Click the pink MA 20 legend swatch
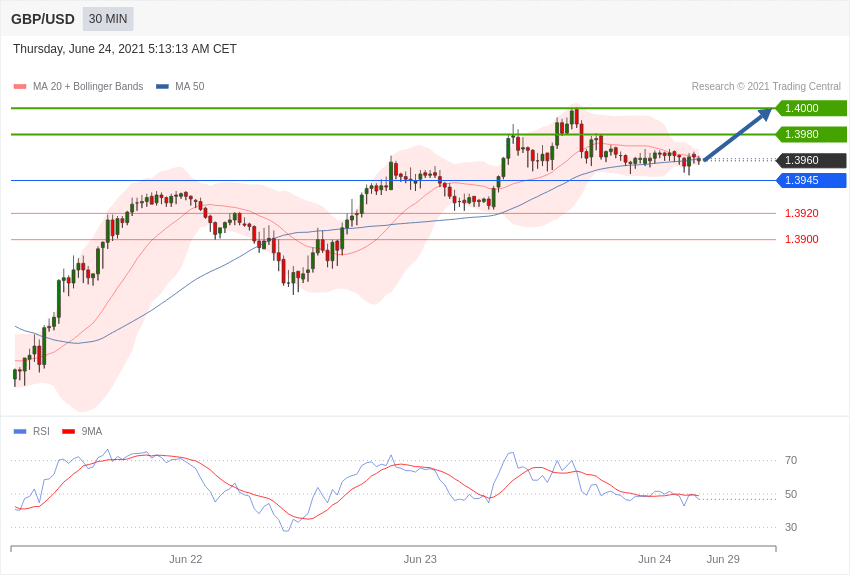Image resolution: width=850 pixels, height=576 pixels. [x=20, y=87]
